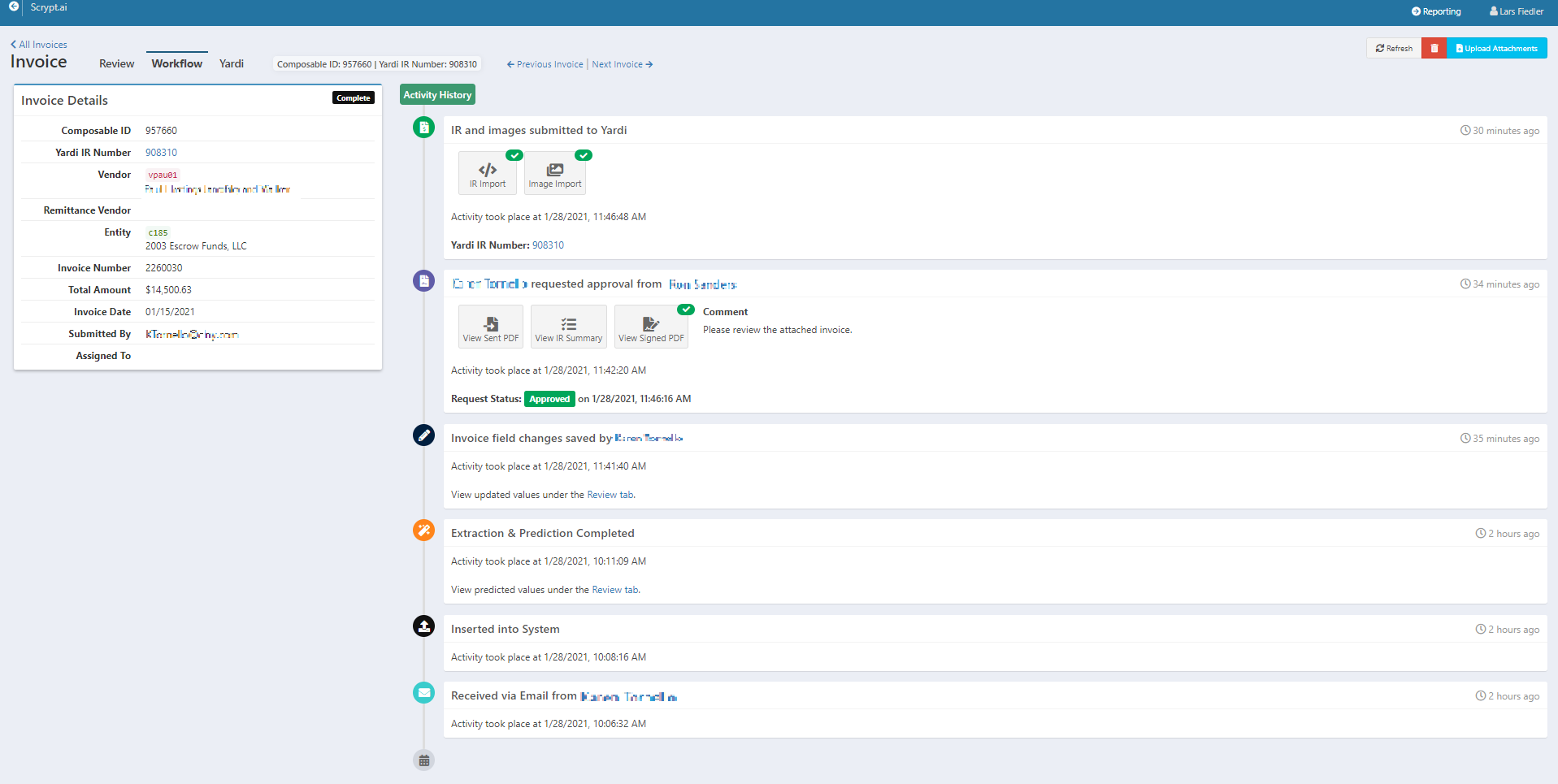This screenshot has width=1558, height=784.
Task: Open the Lars Fiedler user menu
Action: click(x=1515, y=11)
